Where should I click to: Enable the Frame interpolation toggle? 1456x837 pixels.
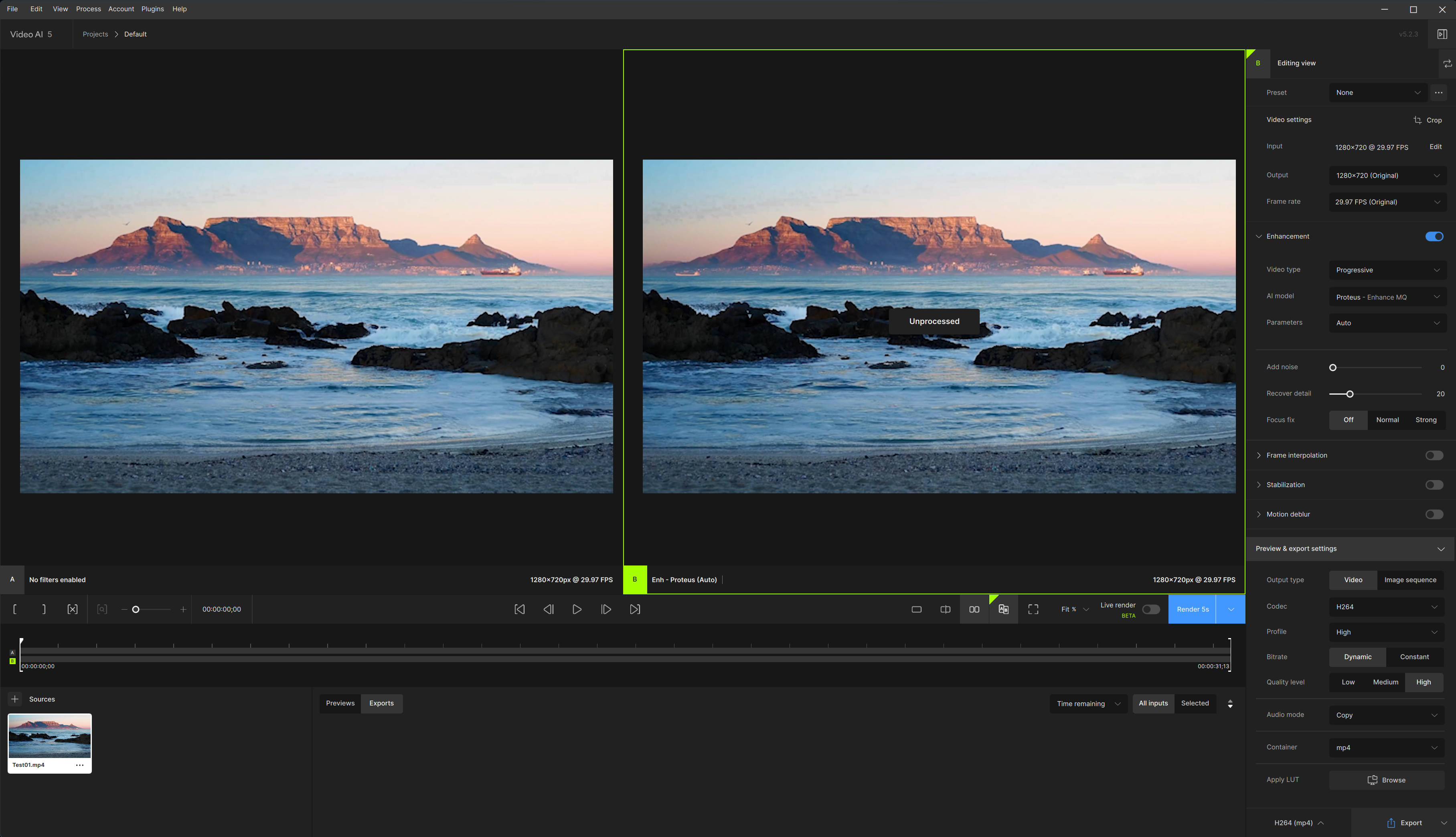tap(1434, 455)
